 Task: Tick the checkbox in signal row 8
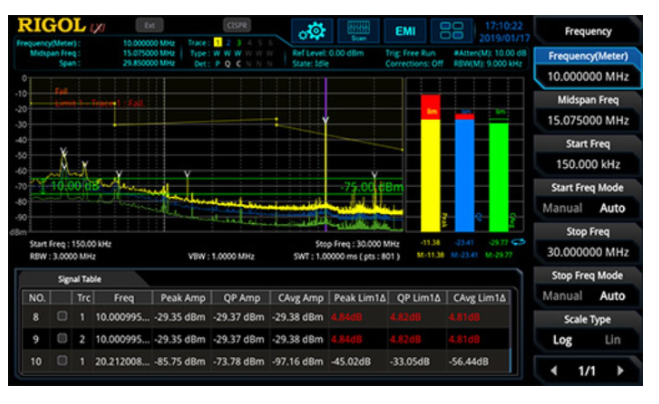(x=62, y=316)
